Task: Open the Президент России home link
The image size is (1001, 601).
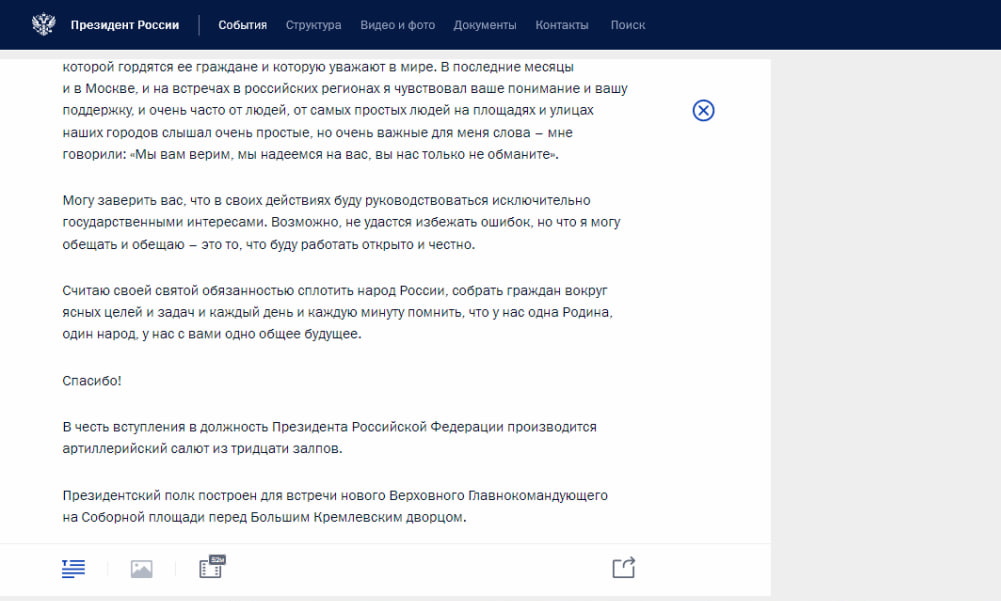Action: point(125,25)
